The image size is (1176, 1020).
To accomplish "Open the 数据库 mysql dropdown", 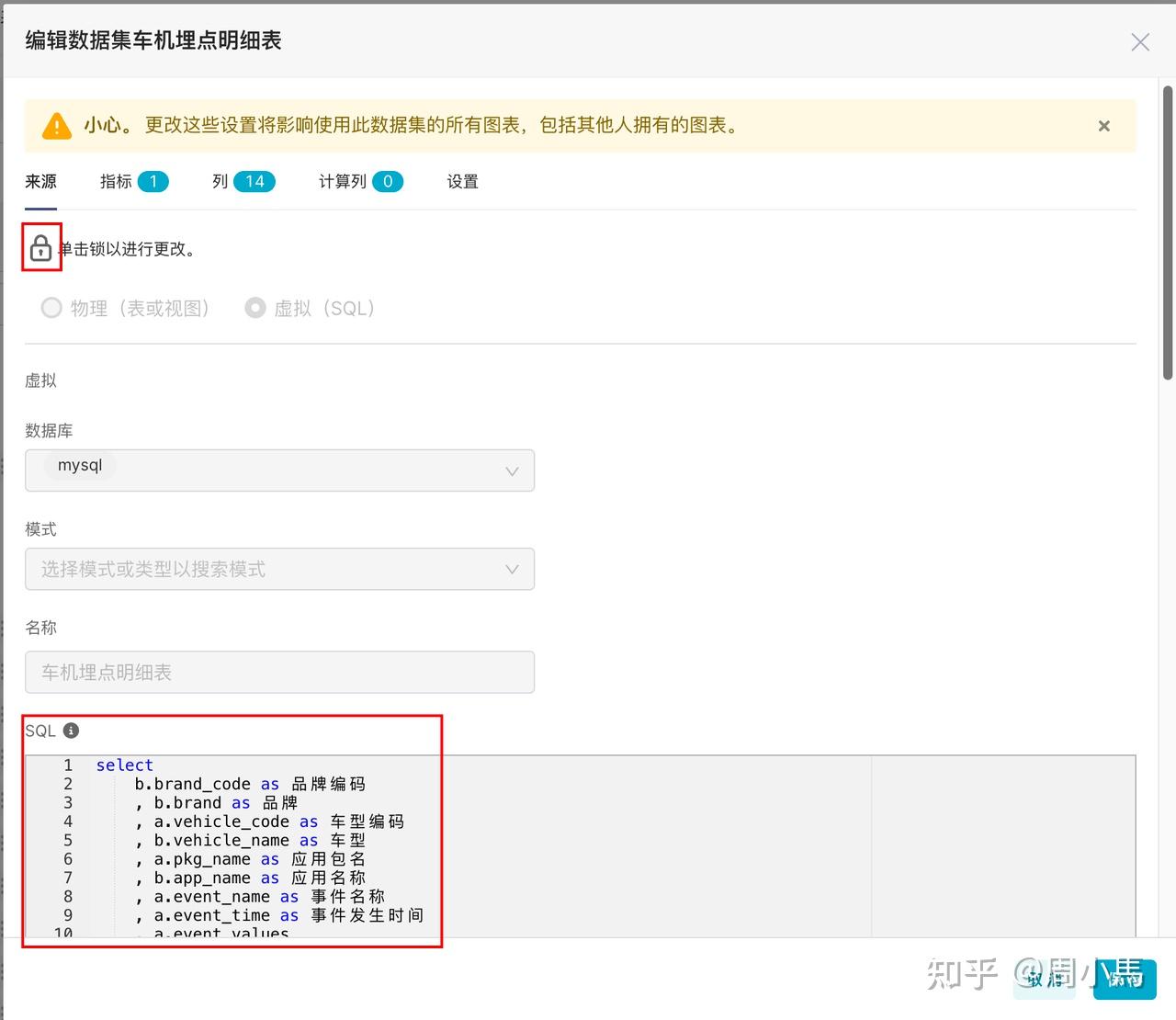I will 279,470.
